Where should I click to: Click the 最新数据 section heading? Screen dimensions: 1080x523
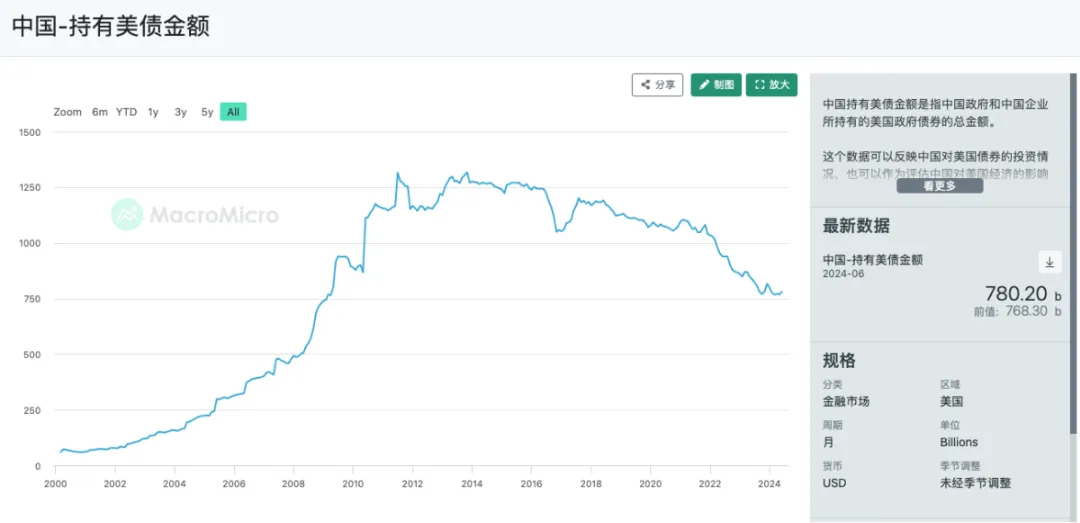coord(856,226)
